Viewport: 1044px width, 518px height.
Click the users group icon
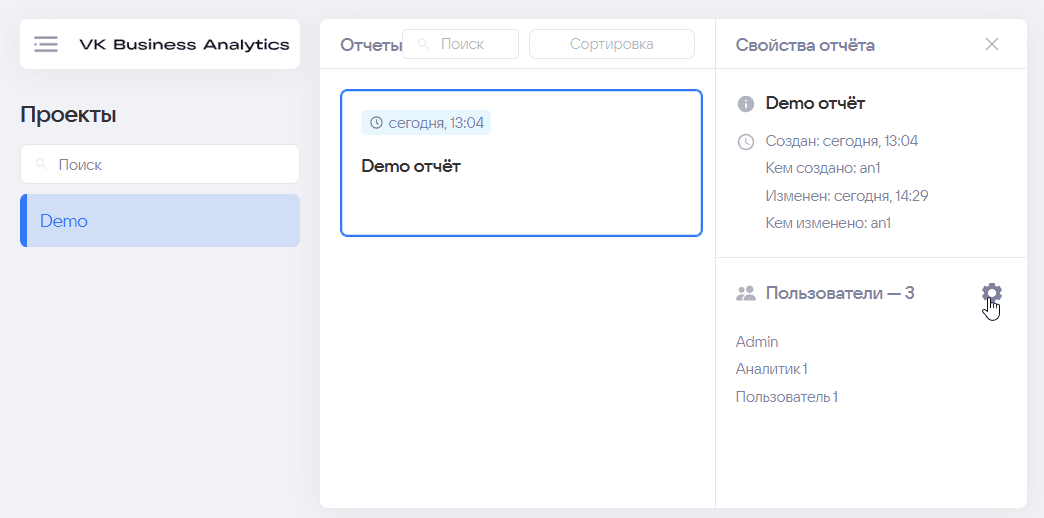click(x=746, y=293)
